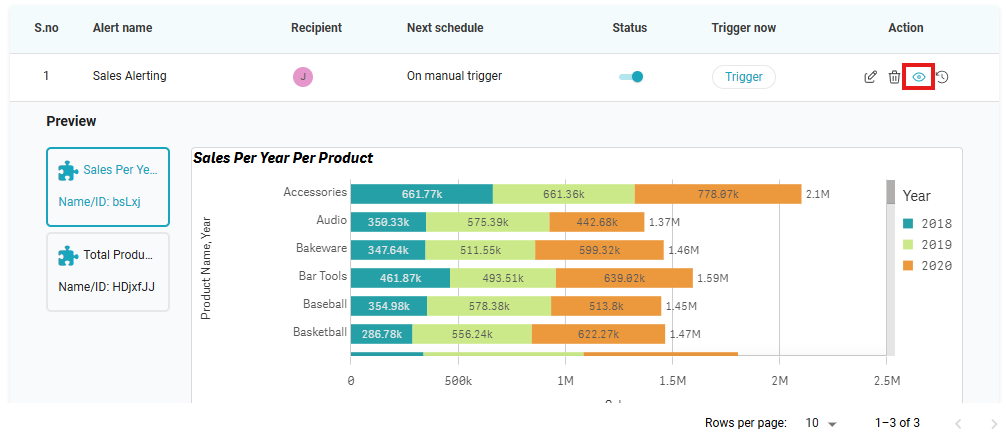Click puzzle icon on Sales Per Year card
The height and width of the screenshot is (444, 1006).
[x=68, y=171]
